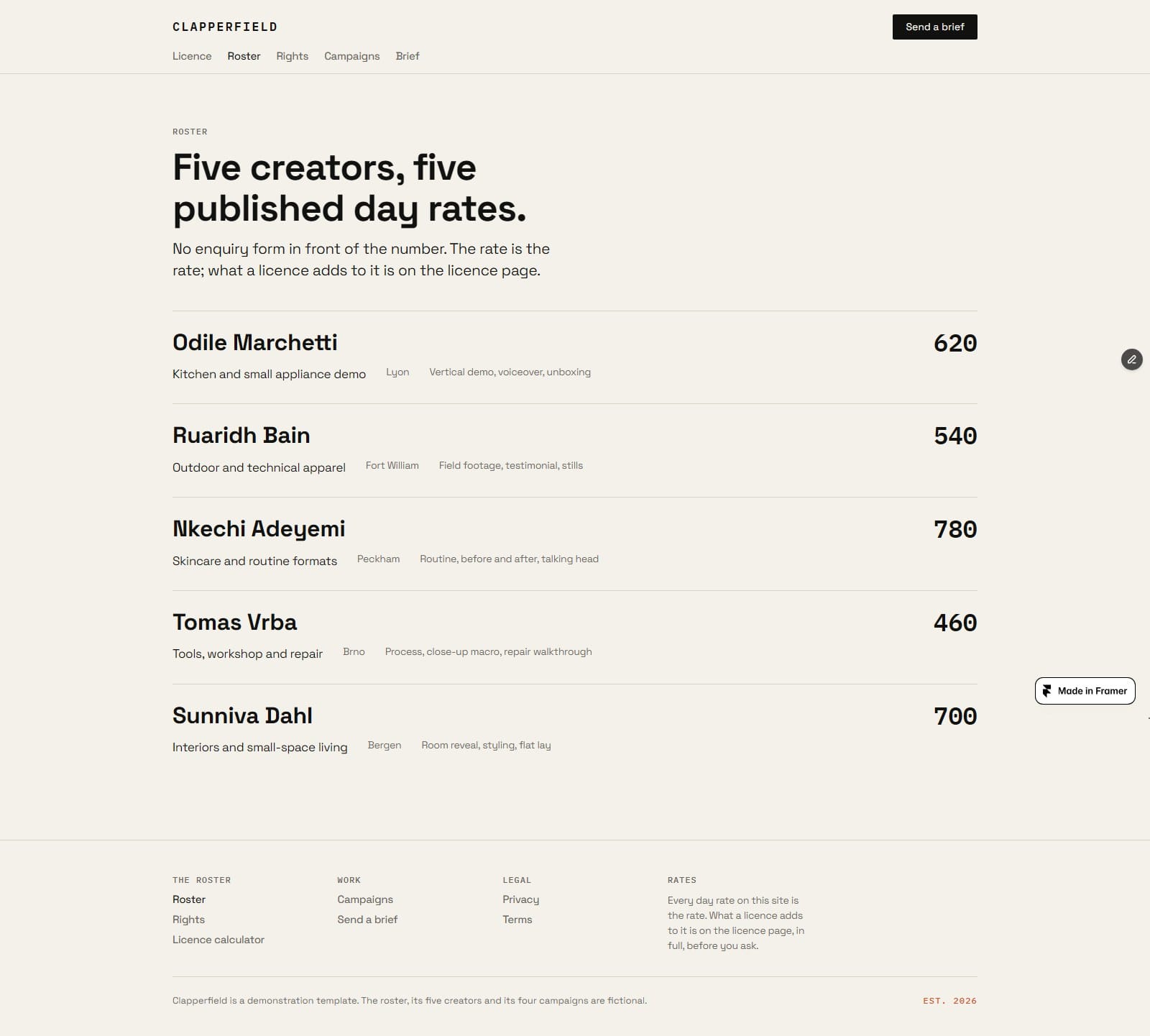Click the 'EST. 2026' footer text

pyautogui.click(x=950, y=1001)
